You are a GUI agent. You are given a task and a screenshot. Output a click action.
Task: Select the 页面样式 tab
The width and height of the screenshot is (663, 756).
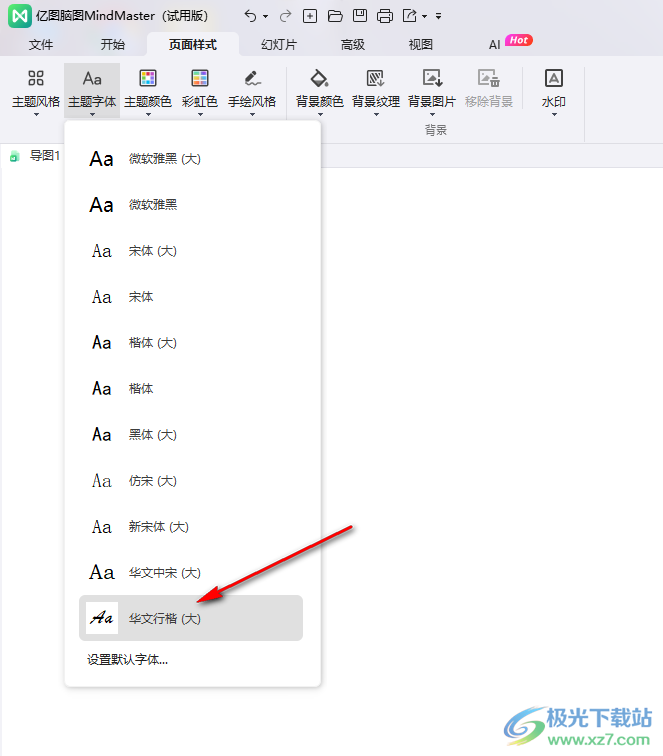193,45
